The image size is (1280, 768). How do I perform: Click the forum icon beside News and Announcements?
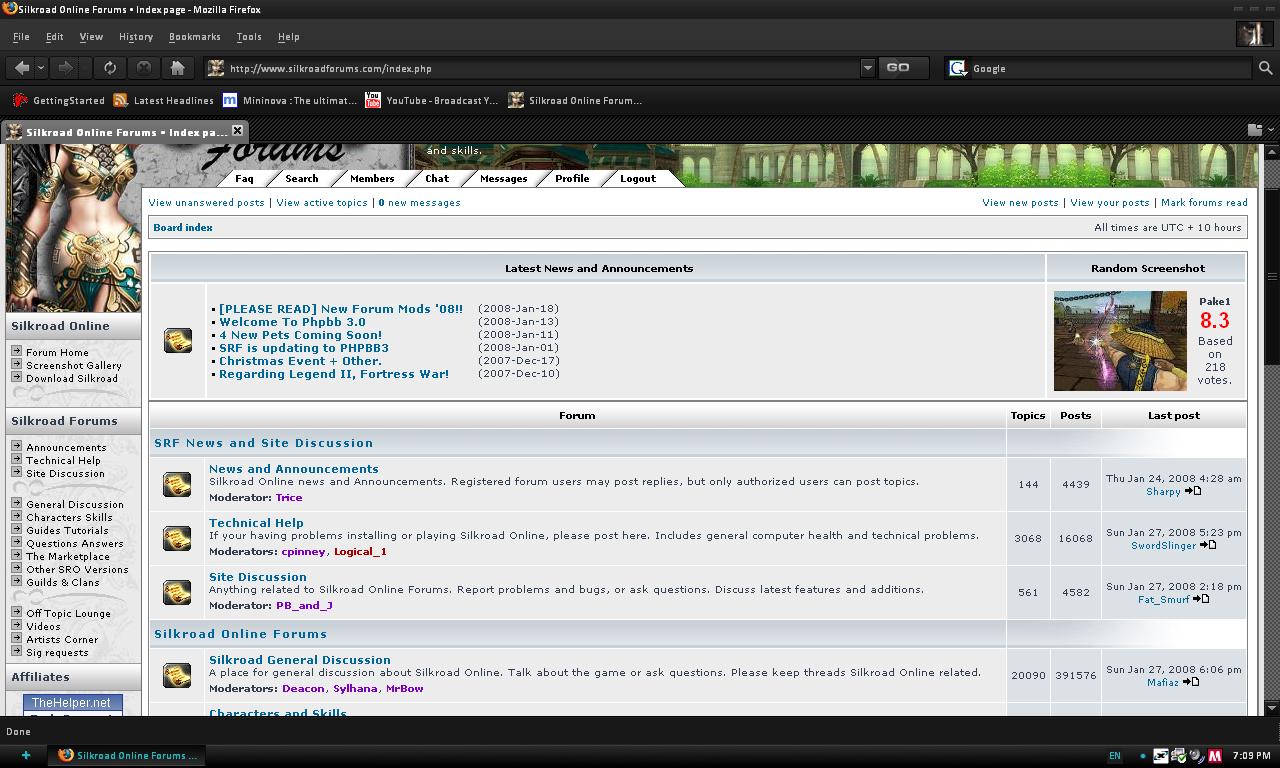[177, 484]
